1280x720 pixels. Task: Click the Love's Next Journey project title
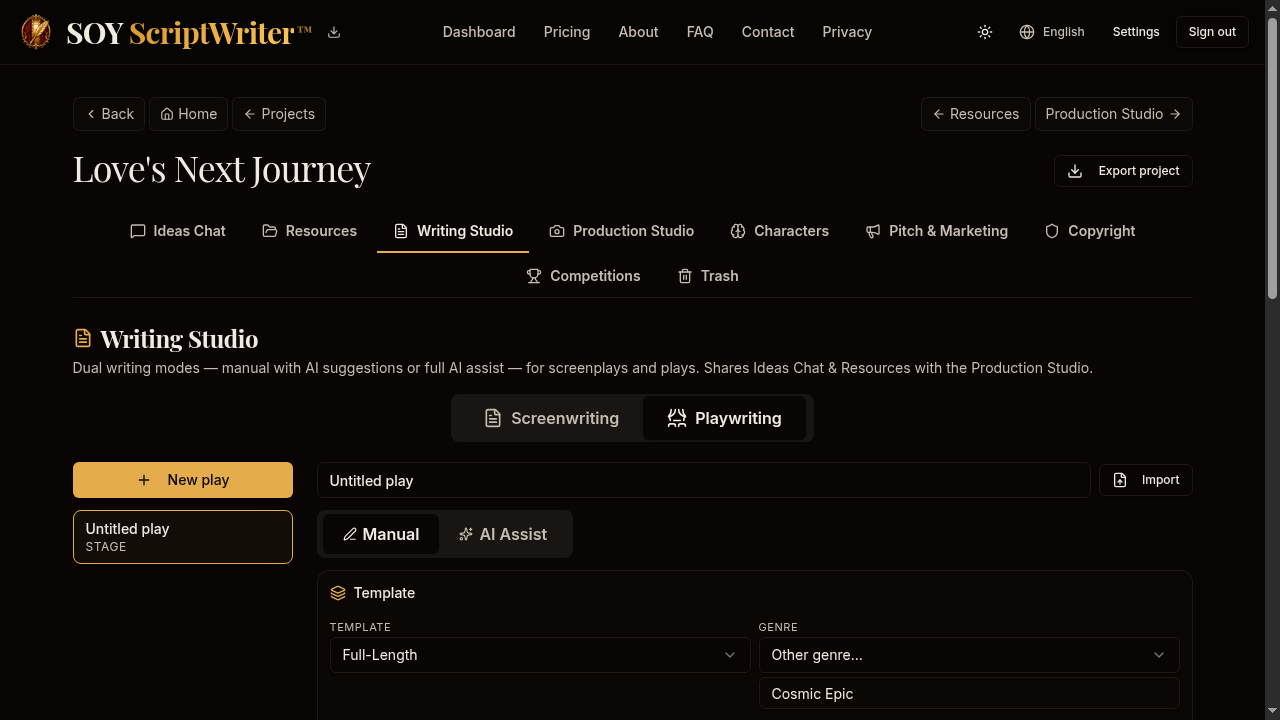coord(222,169)
